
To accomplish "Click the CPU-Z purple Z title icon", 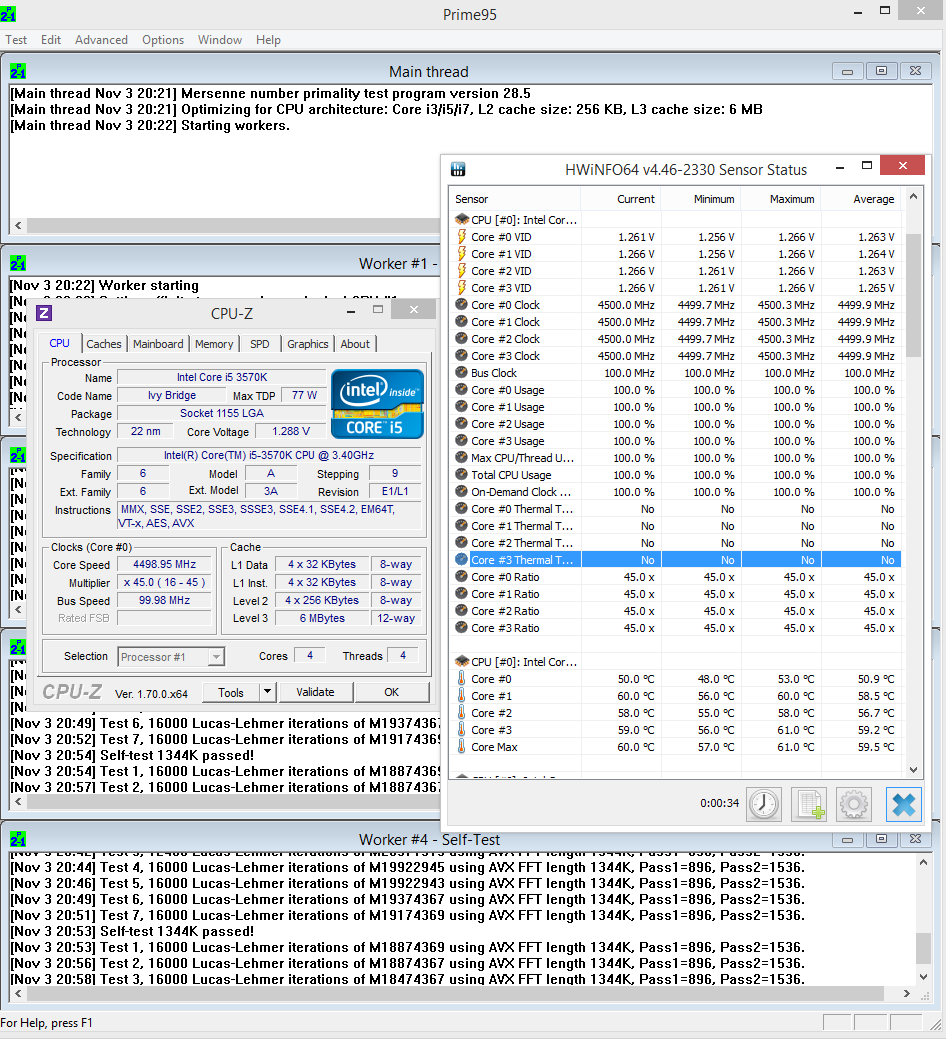I will coord(44,313).
